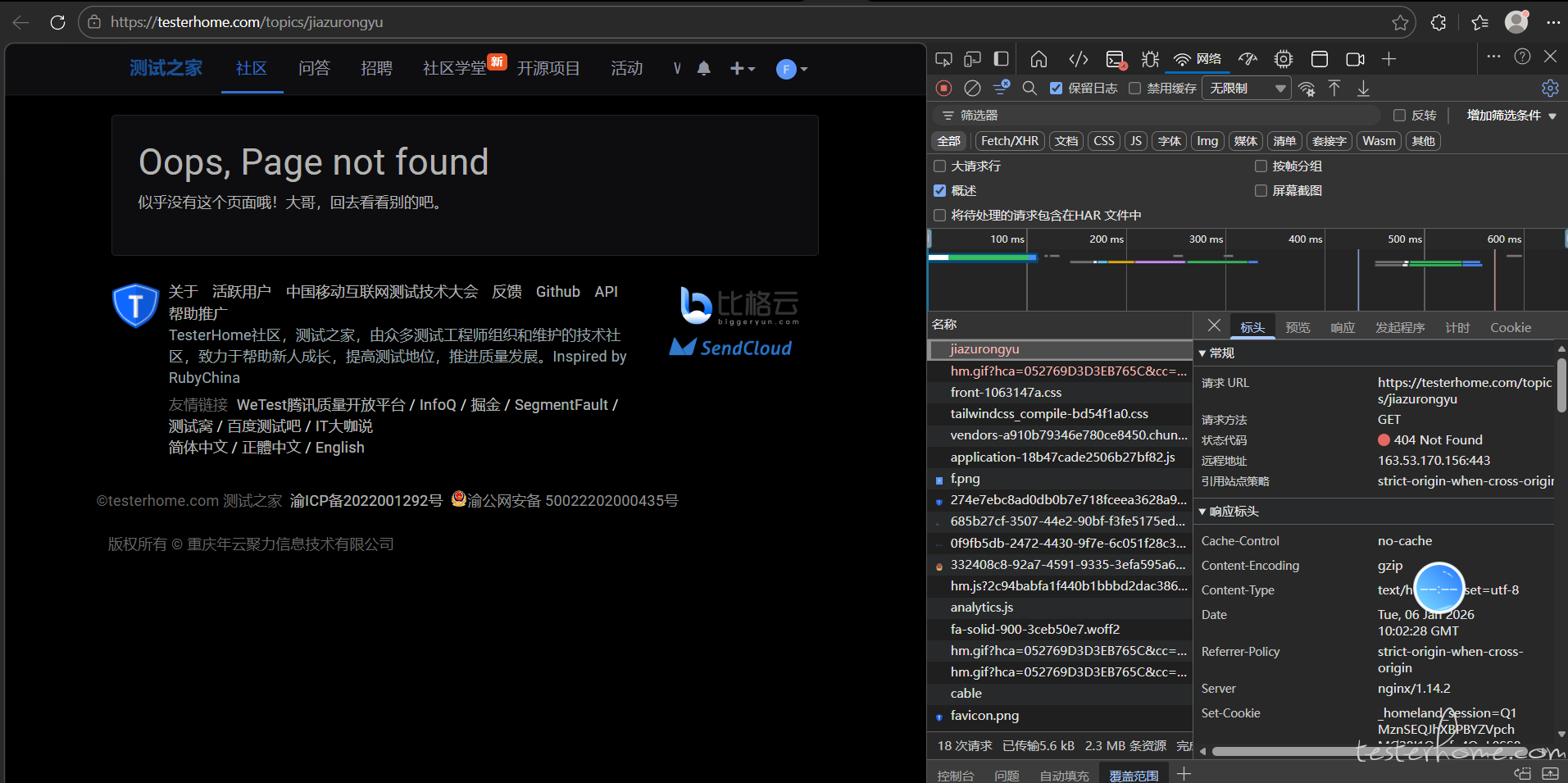The height and width of the screenshot is (783, 1568).
Task: Open network settings gear icon
Action: (x=1549, y=89)
